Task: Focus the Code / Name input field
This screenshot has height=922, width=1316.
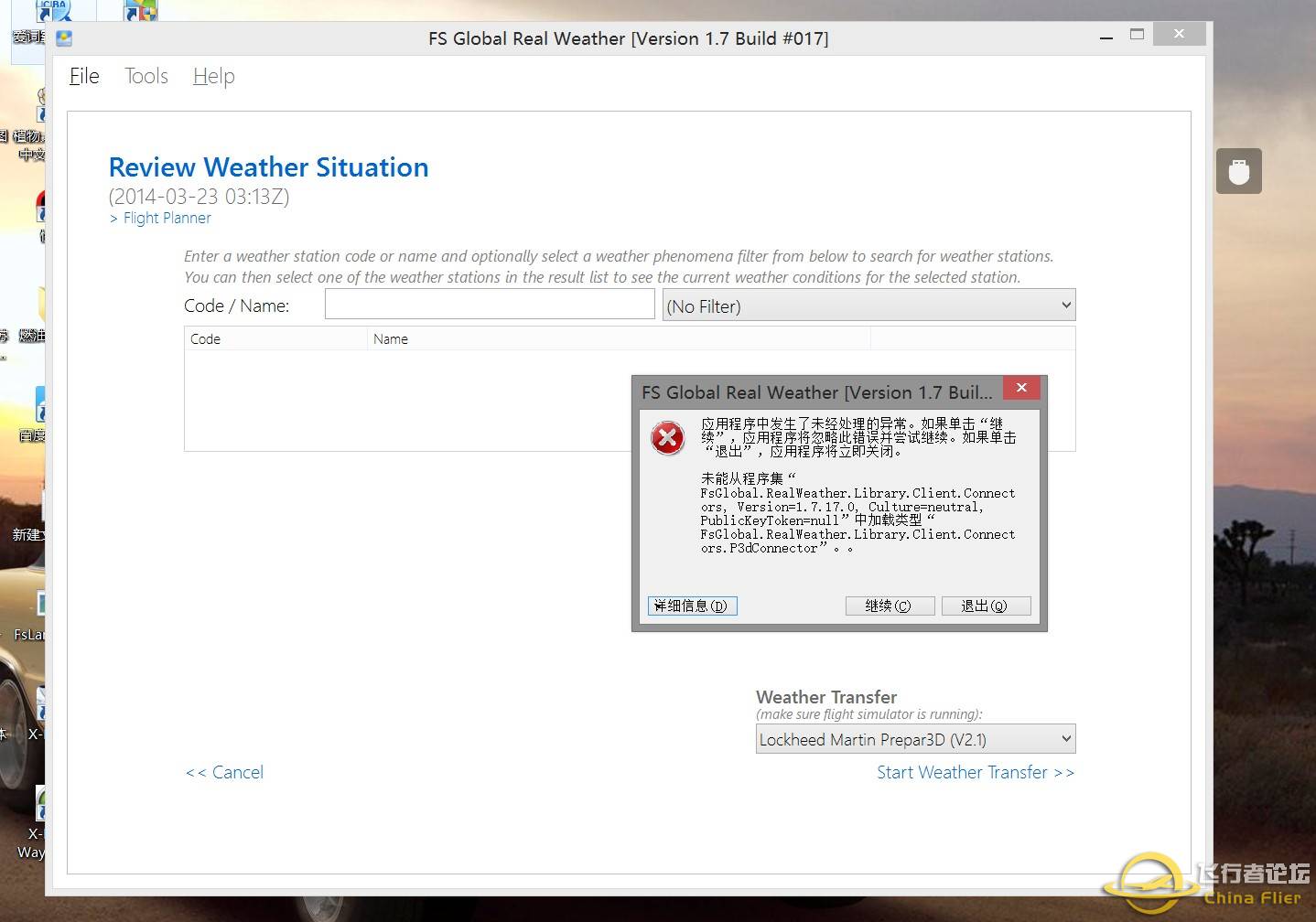Action: (490, 305)
